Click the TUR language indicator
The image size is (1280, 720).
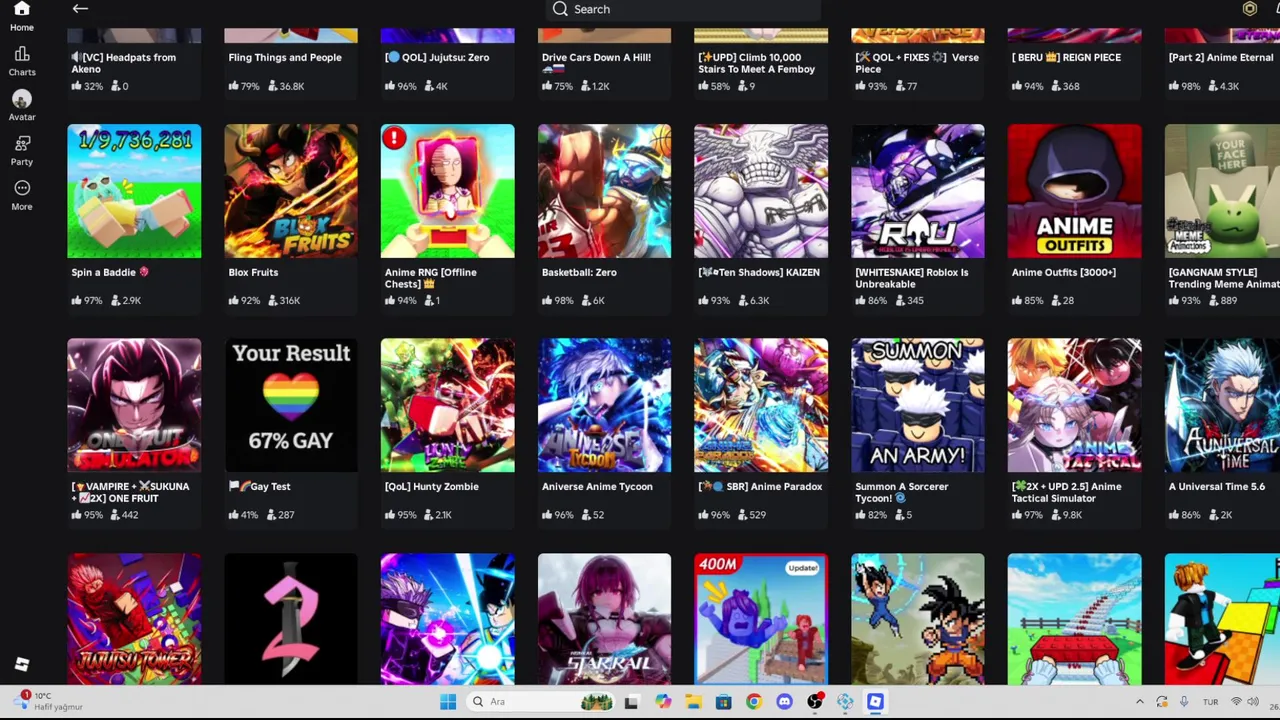click(1210, 702)
